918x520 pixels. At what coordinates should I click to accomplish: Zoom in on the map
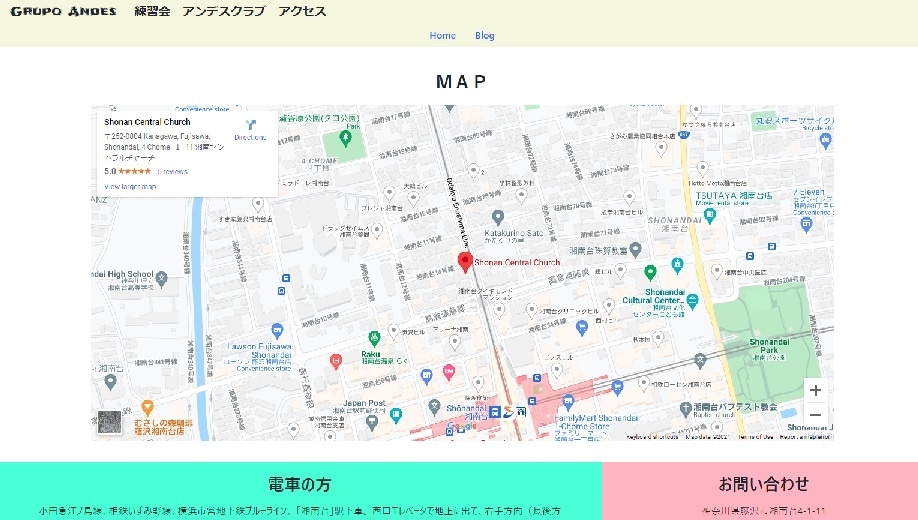(816, 391)
